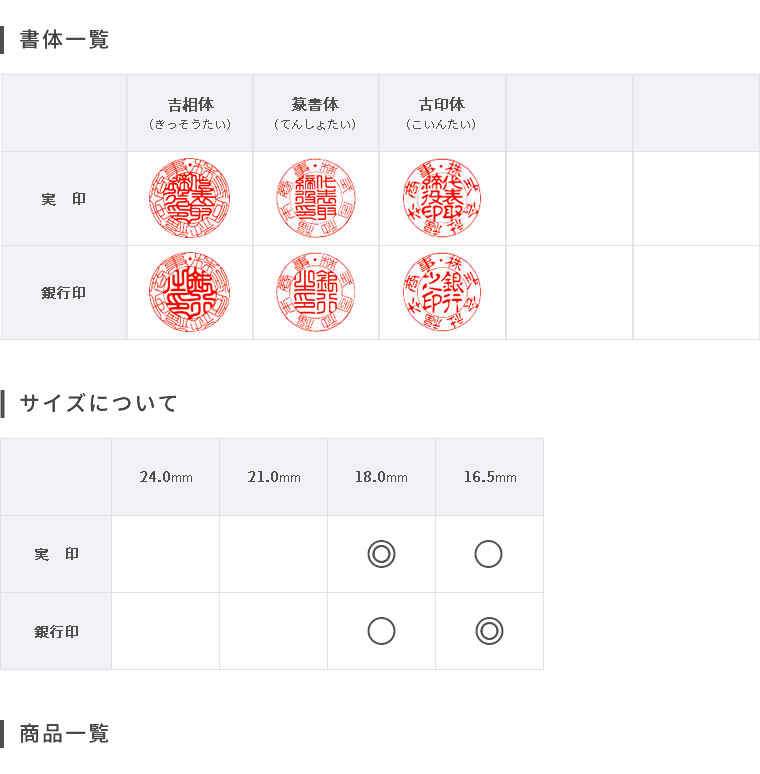Click the 篆書体 column header

point(316,114)
